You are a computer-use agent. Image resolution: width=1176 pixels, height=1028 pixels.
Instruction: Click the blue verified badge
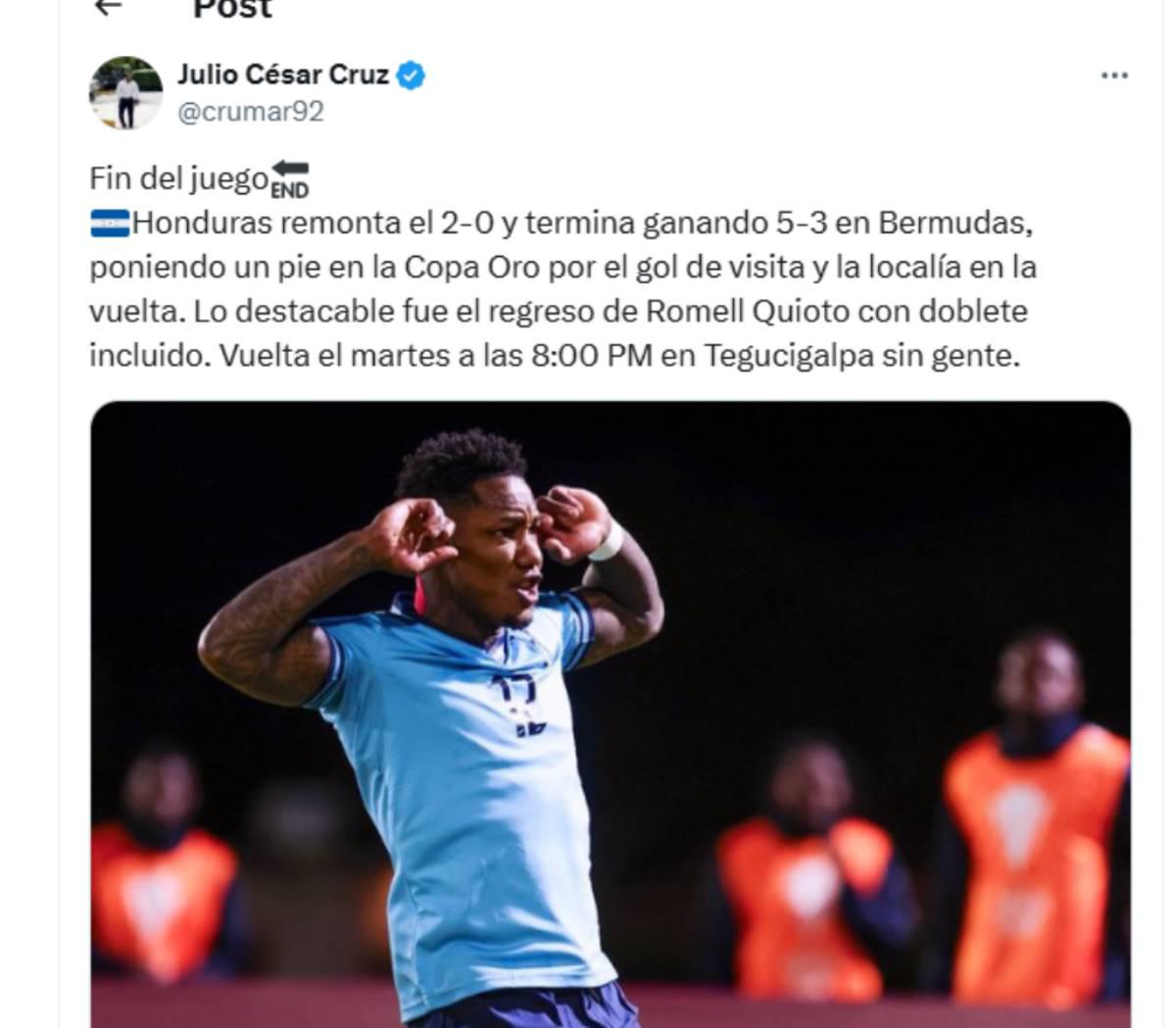click(x=412, y=74)
